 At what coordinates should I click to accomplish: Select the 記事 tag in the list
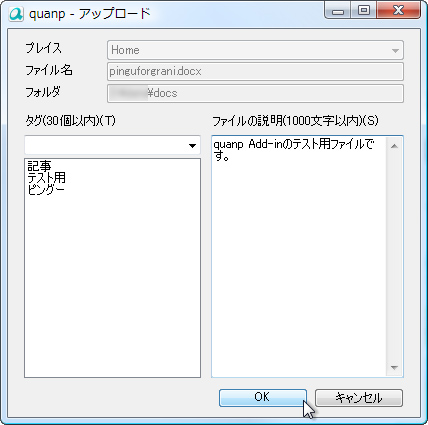[39, 166]
